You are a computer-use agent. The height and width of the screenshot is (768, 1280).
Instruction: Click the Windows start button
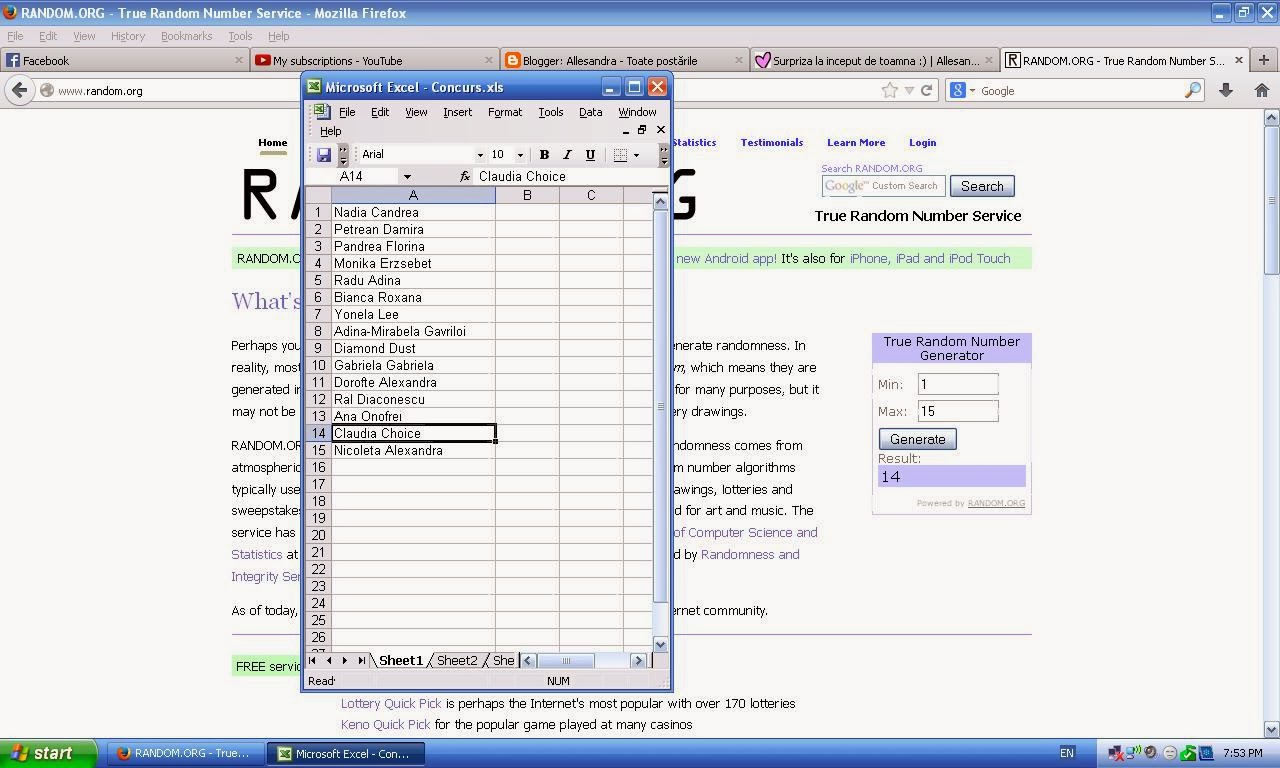coord(48,753)
